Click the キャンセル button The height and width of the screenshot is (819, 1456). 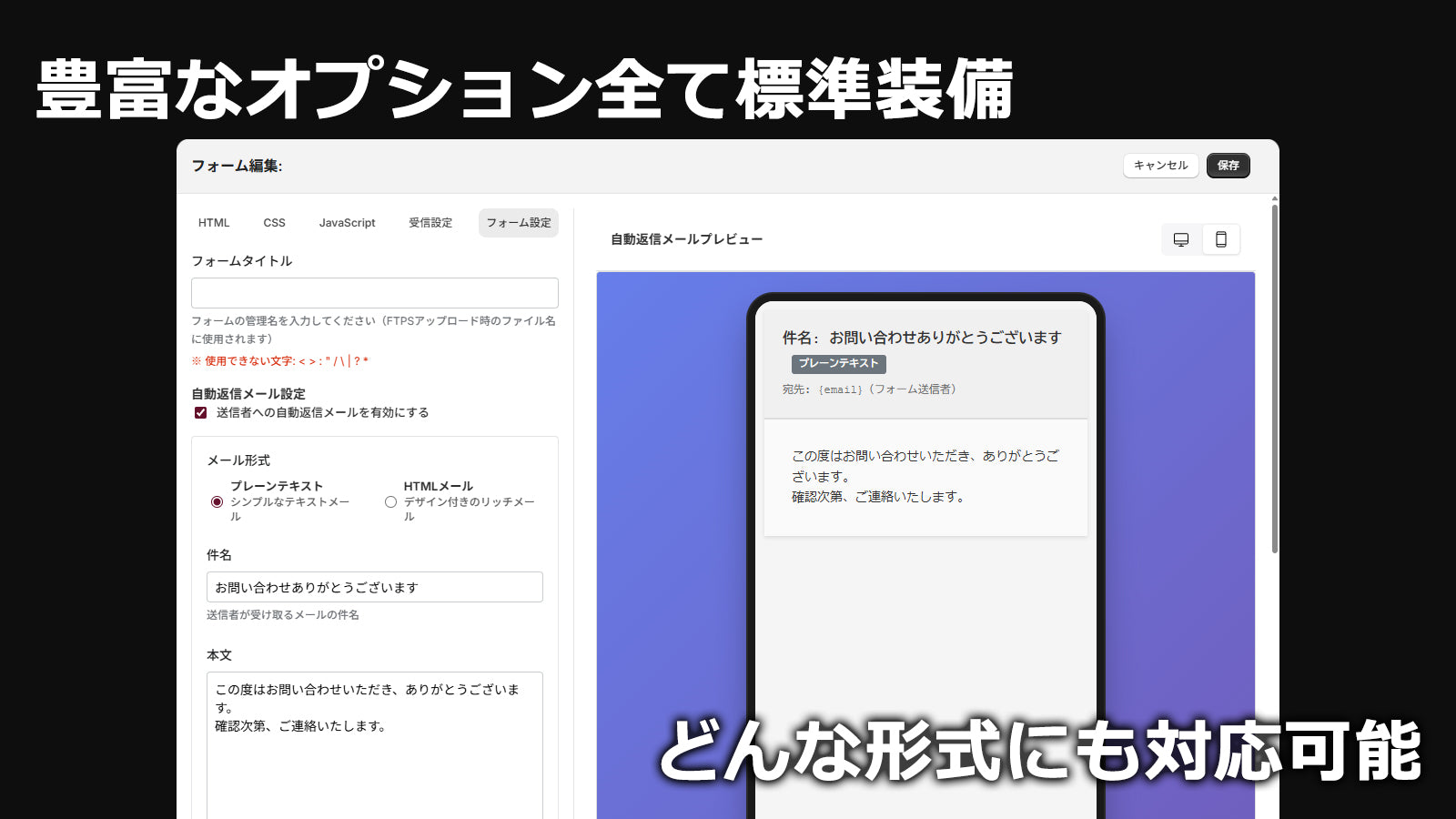1160,166
